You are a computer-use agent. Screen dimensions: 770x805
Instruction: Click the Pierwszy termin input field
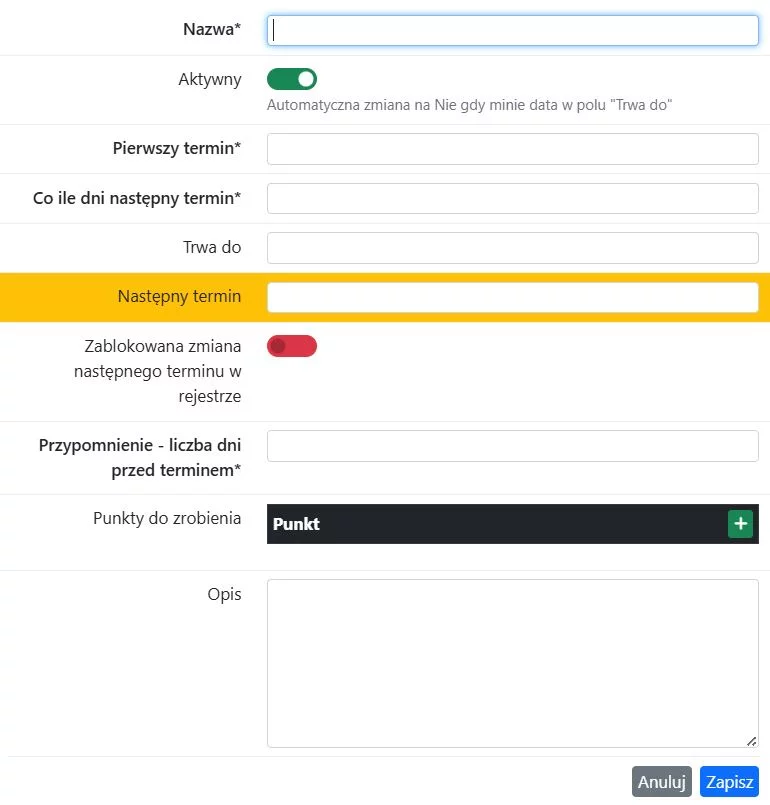point(512,149)
